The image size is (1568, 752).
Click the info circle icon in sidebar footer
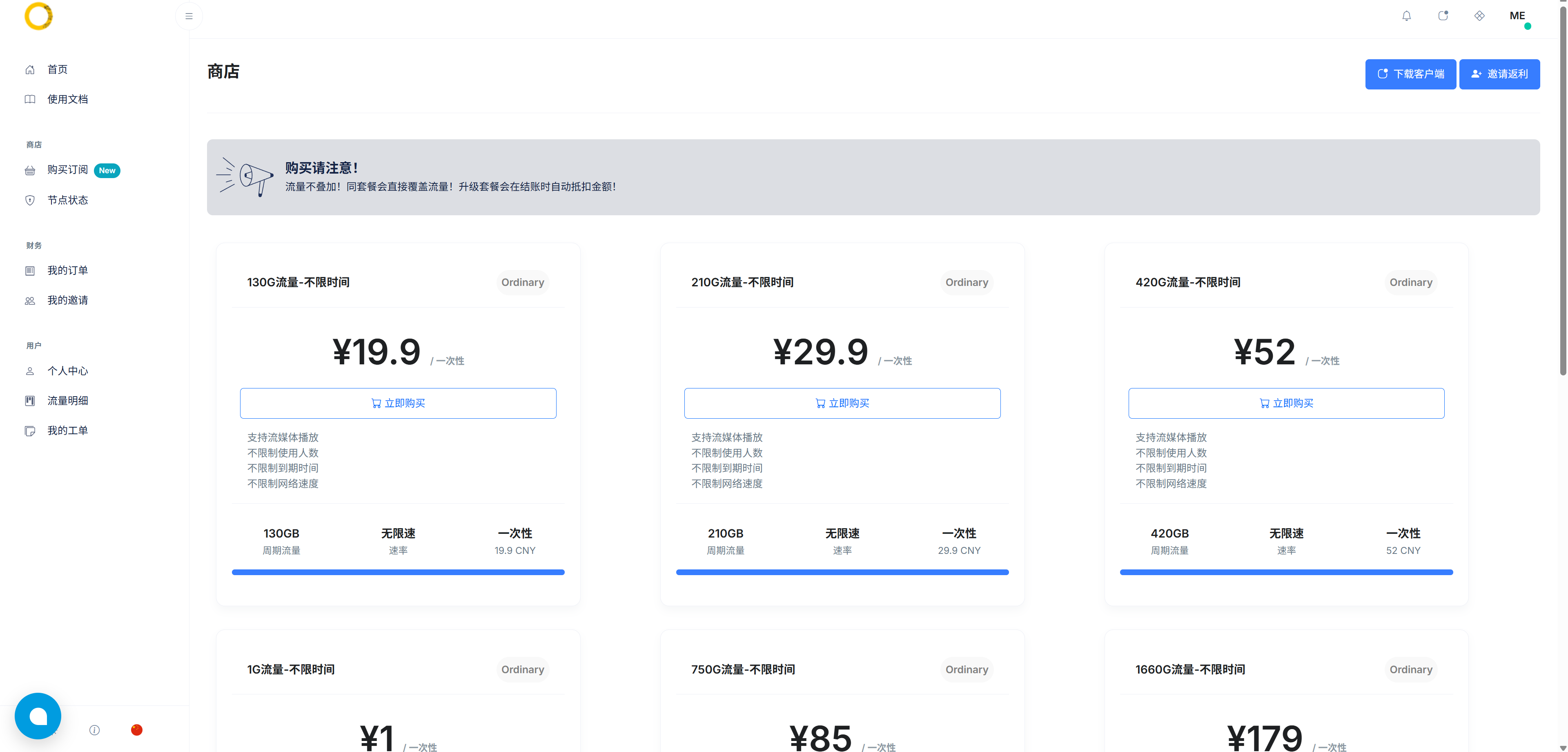click(94, 730)
